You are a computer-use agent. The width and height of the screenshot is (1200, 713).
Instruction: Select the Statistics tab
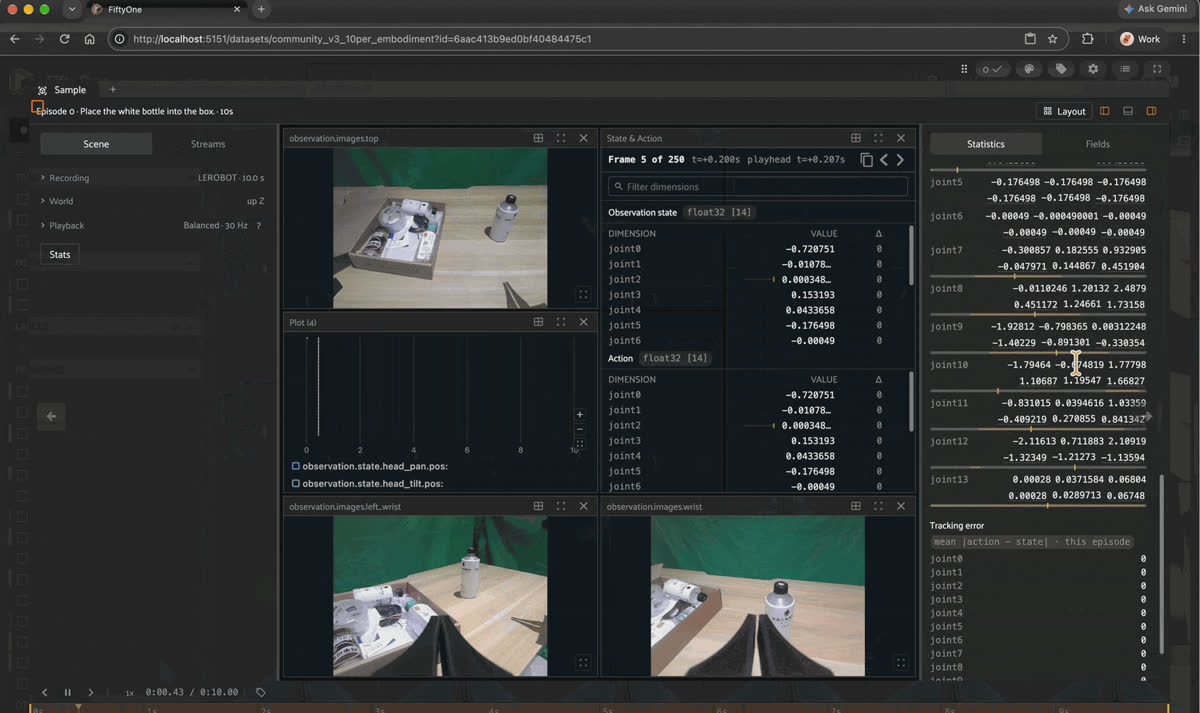pos(986,144)
